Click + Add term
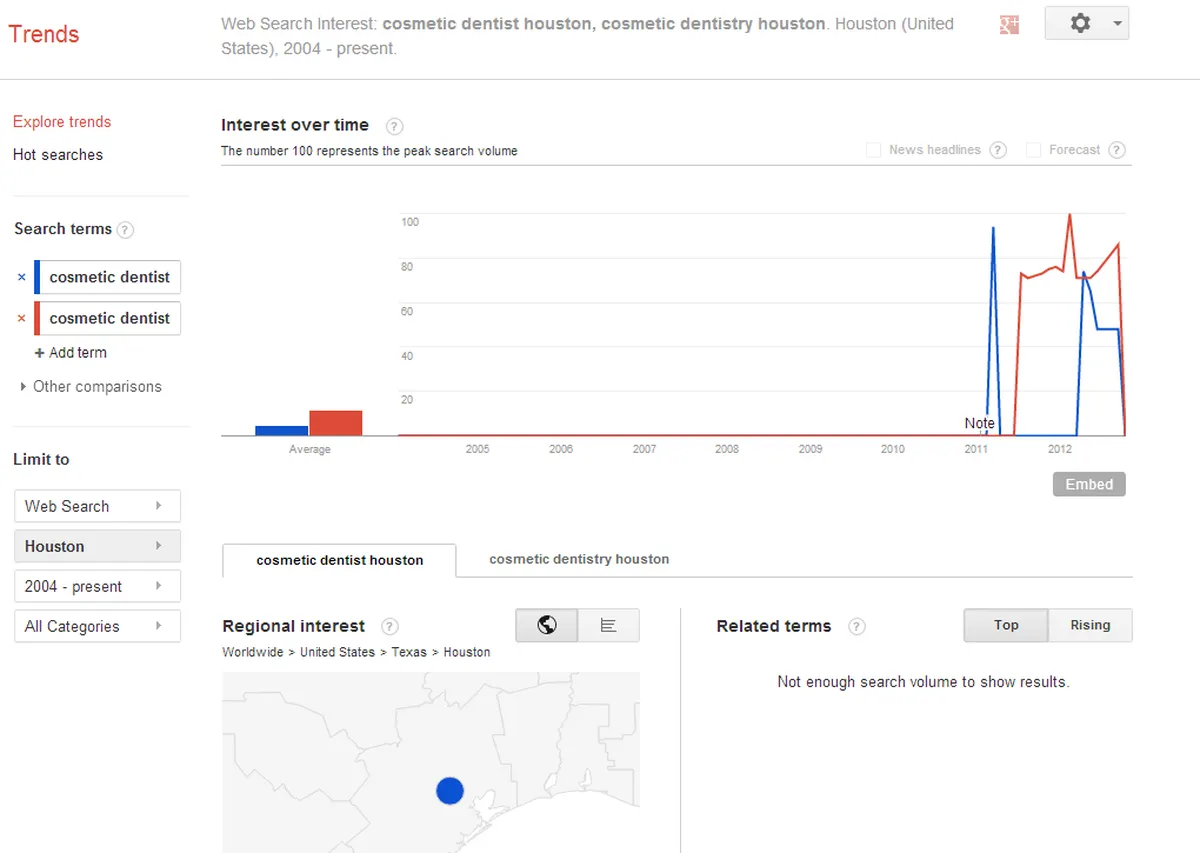 [70, 353]
